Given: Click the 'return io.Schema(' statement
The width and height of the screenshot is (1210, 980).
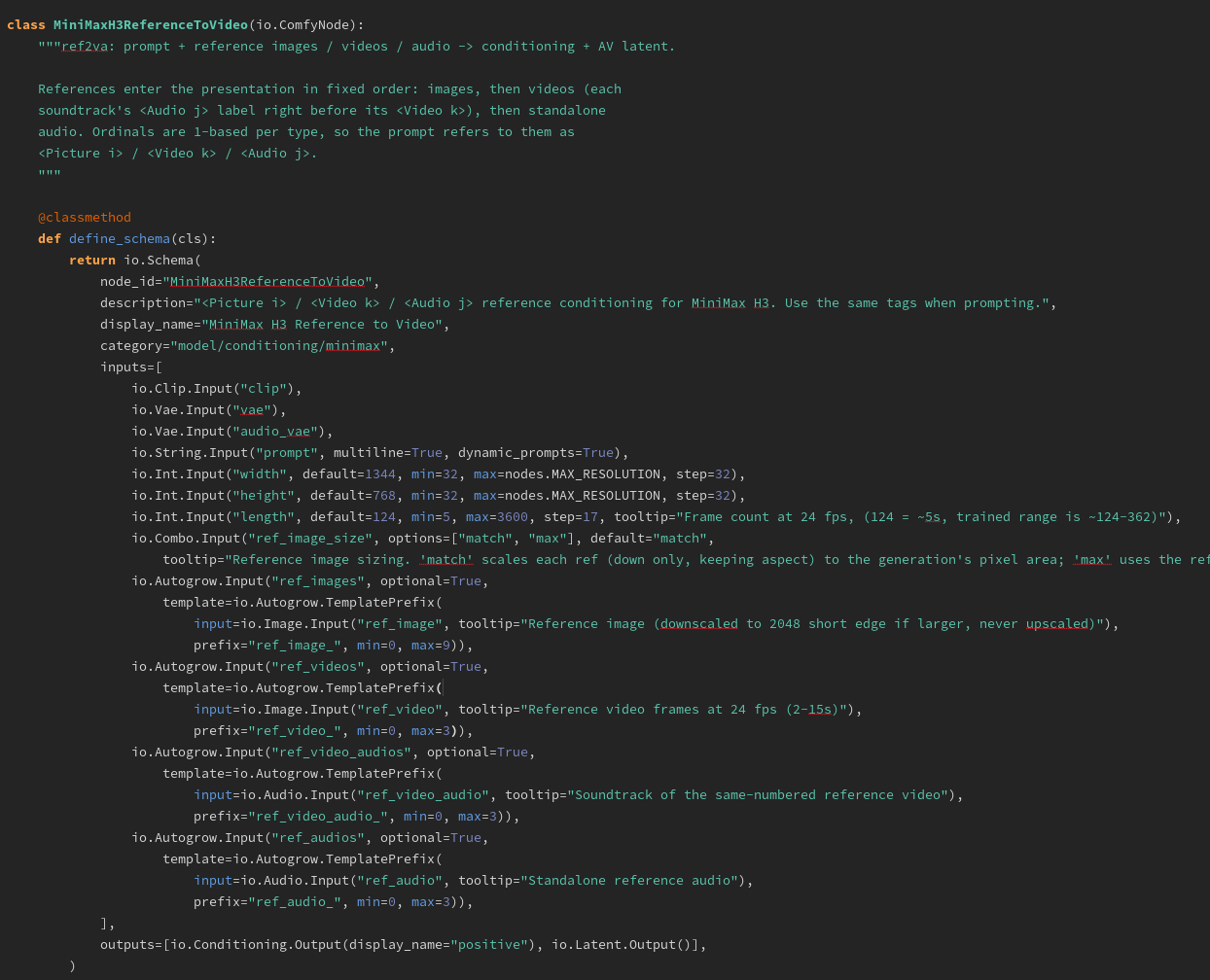Looking at the screenshot, I should tap(135, 260).
